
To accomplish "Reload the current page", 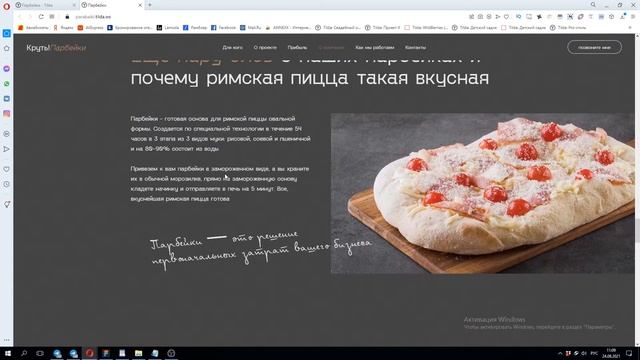I will (41, 17).
